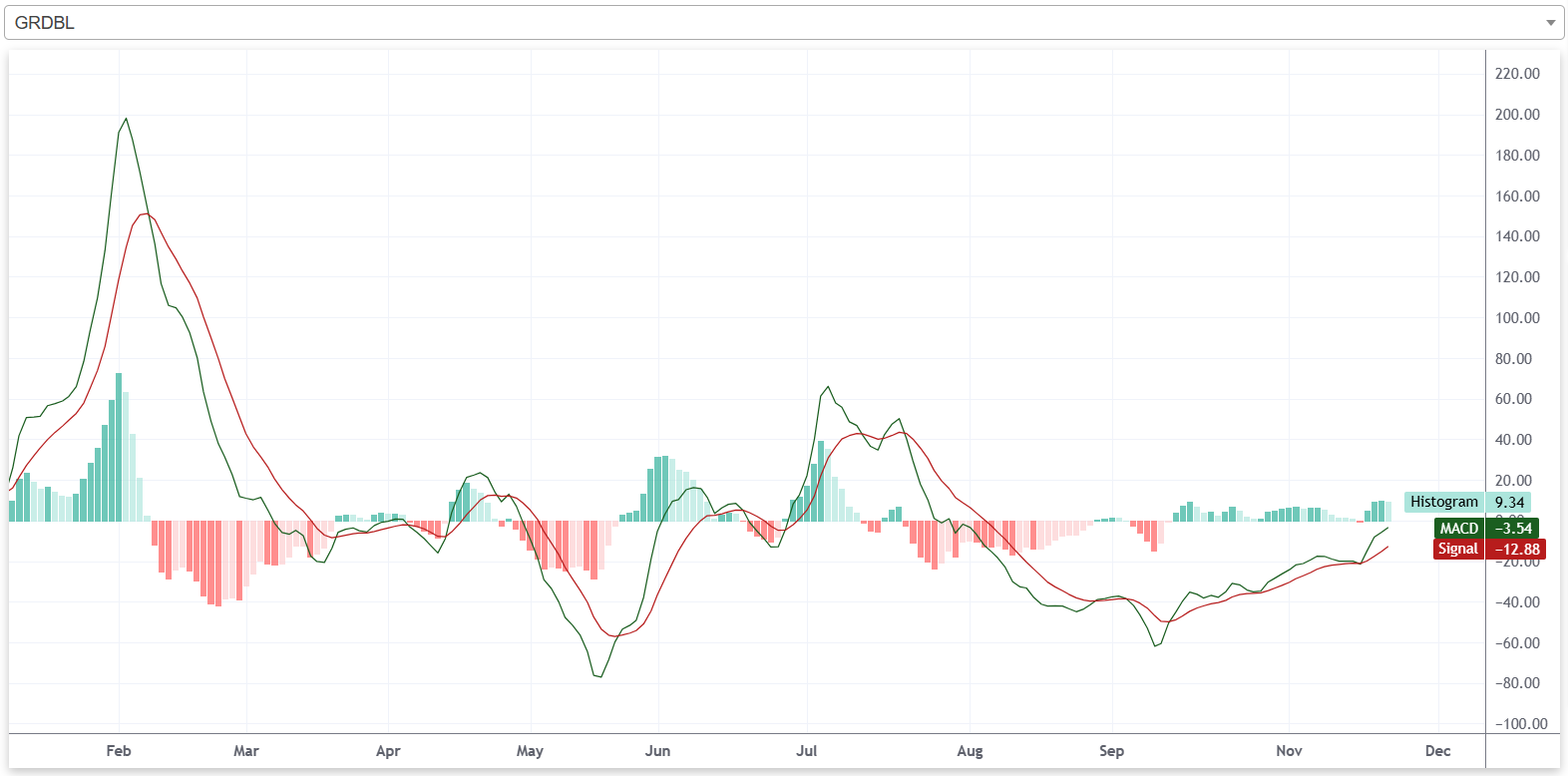
Task: Click the green MACD legend label
Action: click(1458, 529)
